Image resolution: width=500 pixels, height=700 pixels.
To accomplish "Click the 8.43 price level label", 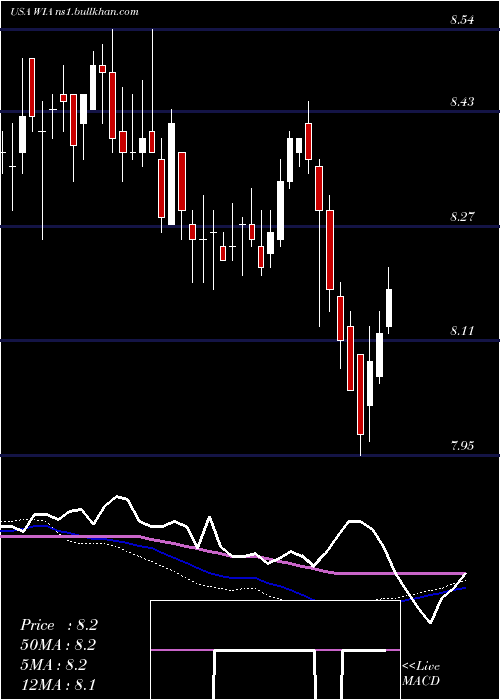I will point(462,102).
